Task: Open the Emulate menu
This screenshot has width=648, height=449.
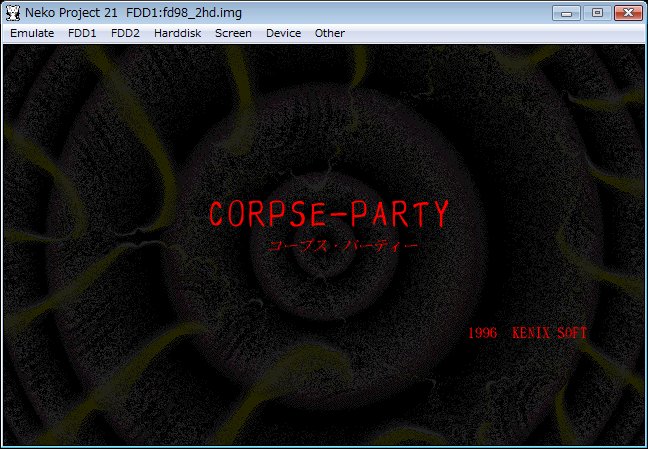Action: pos(32,33)
